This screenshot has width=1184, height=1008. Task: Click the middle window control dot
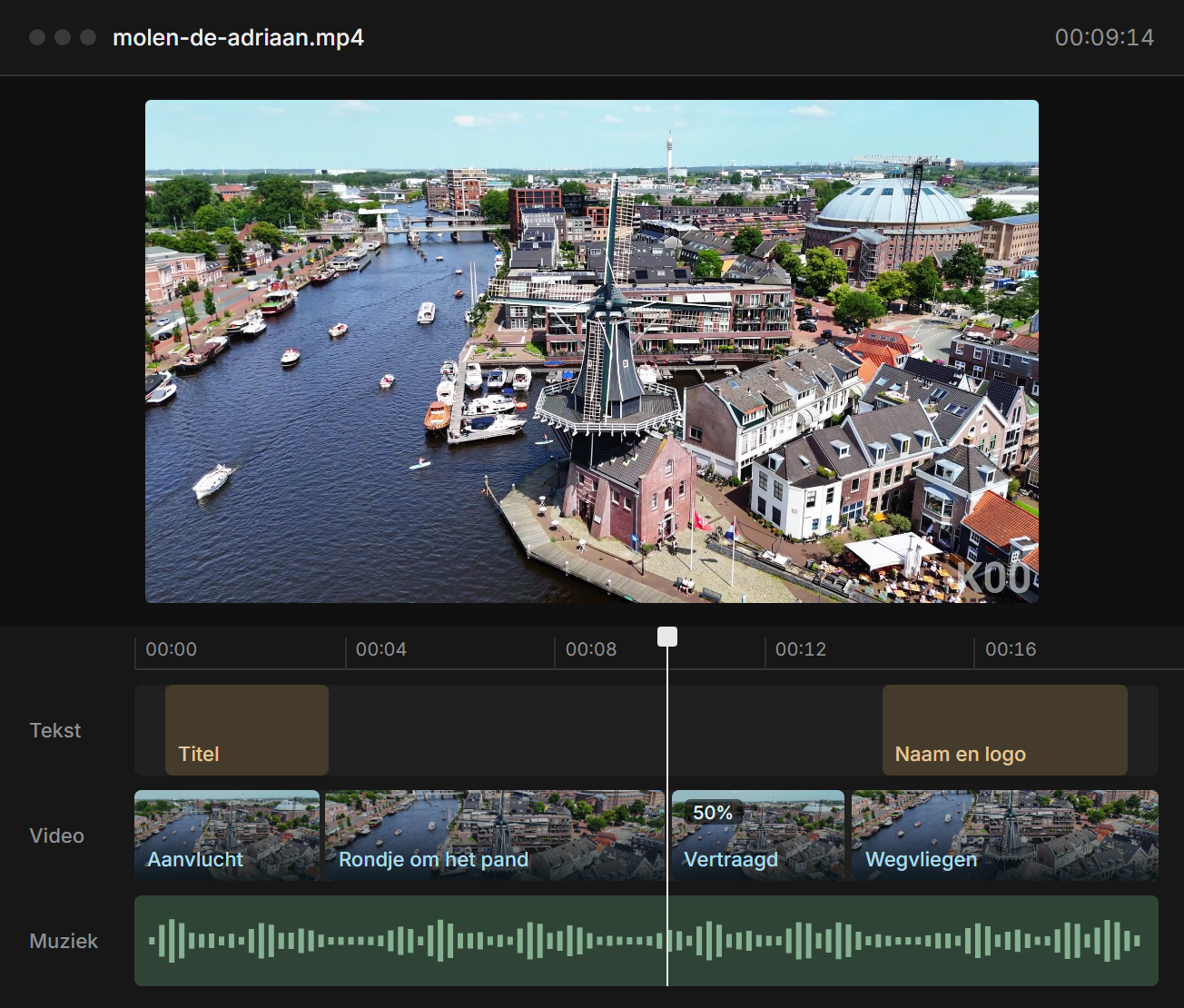tap(63, 37)
